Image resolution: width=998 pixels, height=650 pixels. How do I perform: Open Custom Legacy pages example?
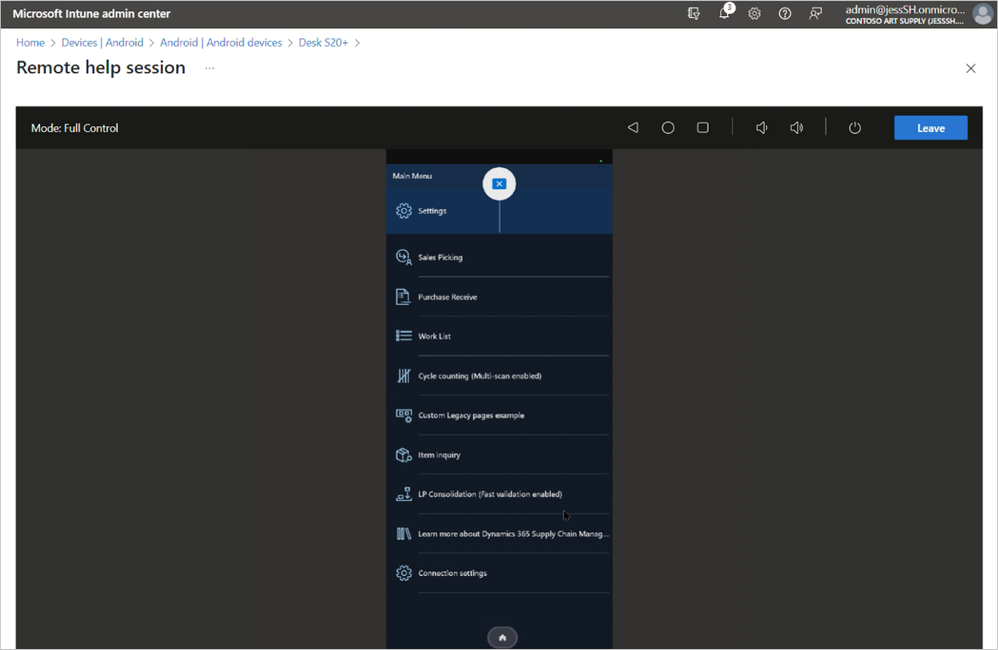(x=499, y=415)
